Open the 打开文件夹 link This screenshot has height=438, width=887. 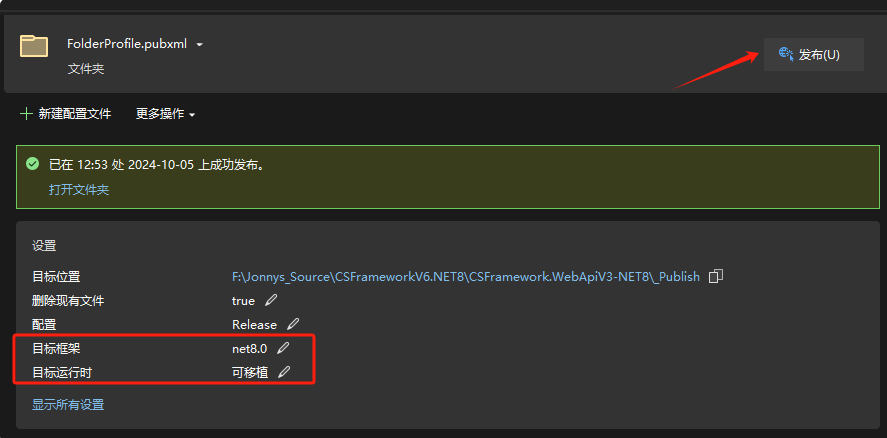click(78, 189)
